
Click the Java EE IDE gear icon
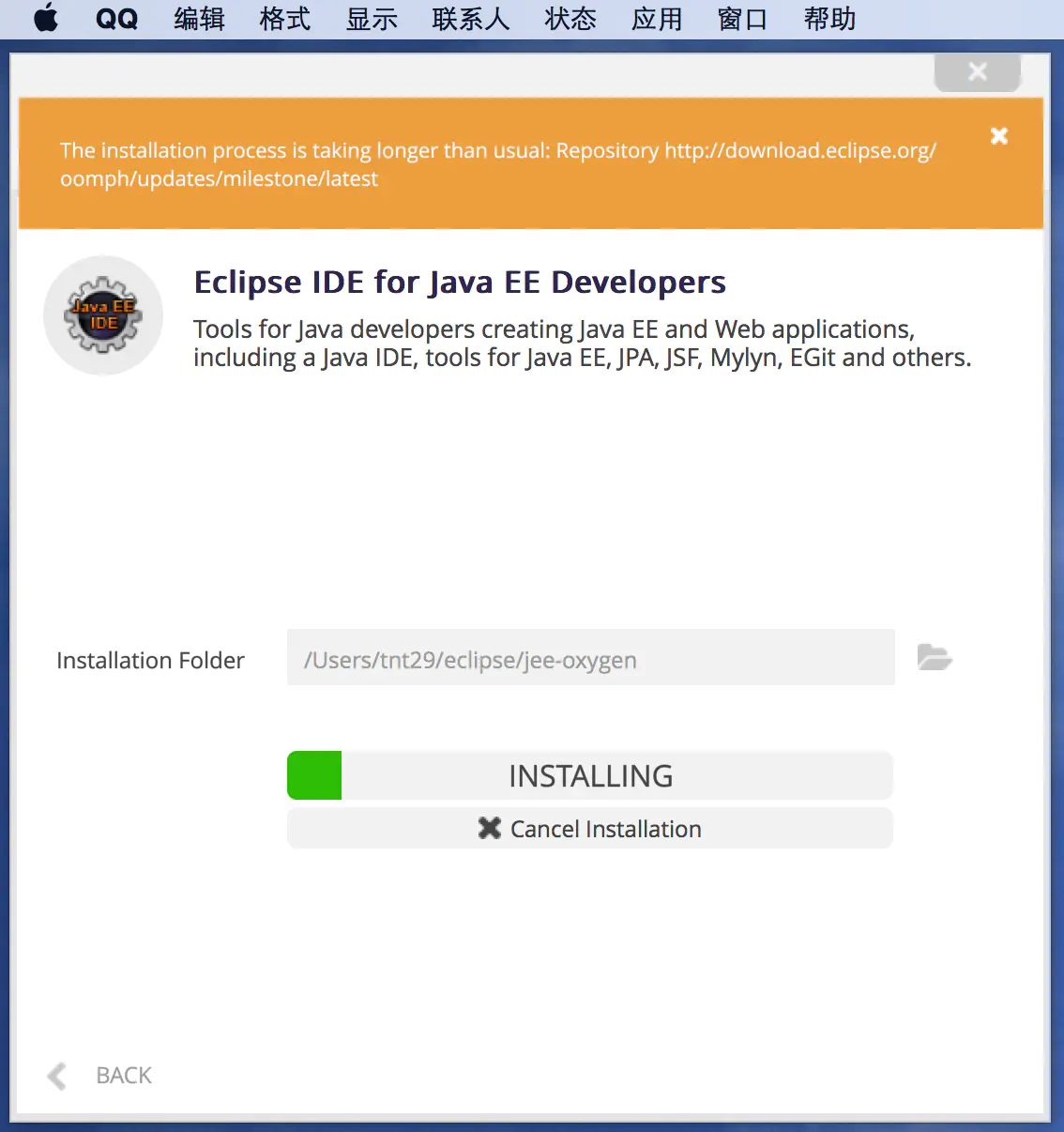[103, 315]
